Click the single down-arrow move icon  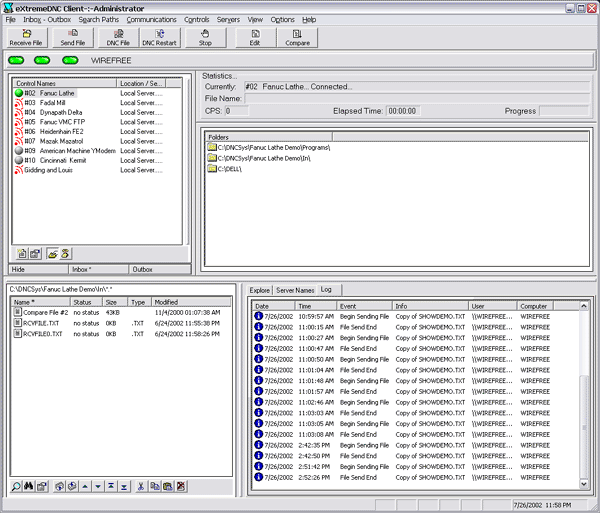pos(98,486)
